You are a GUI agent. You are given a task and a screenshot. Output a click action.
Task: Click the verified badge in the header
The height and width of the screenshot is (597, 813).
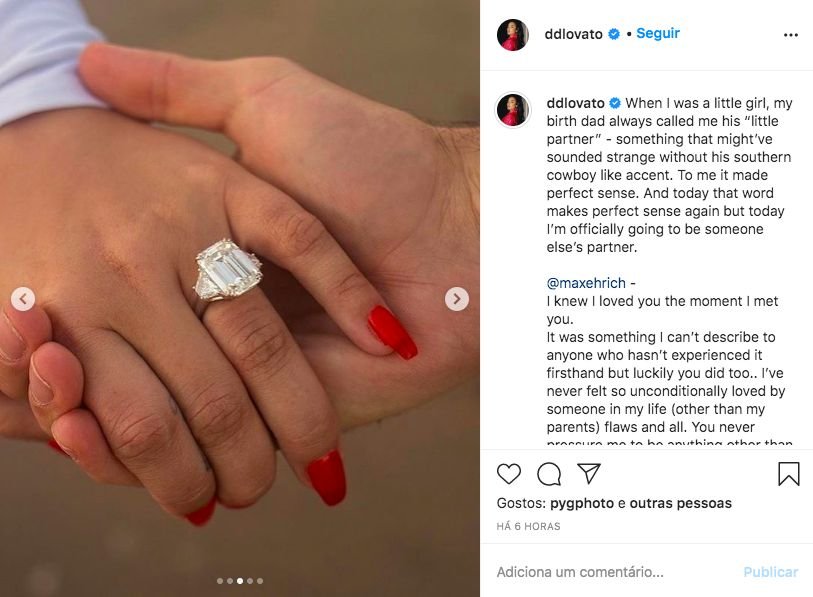point(614,34)
